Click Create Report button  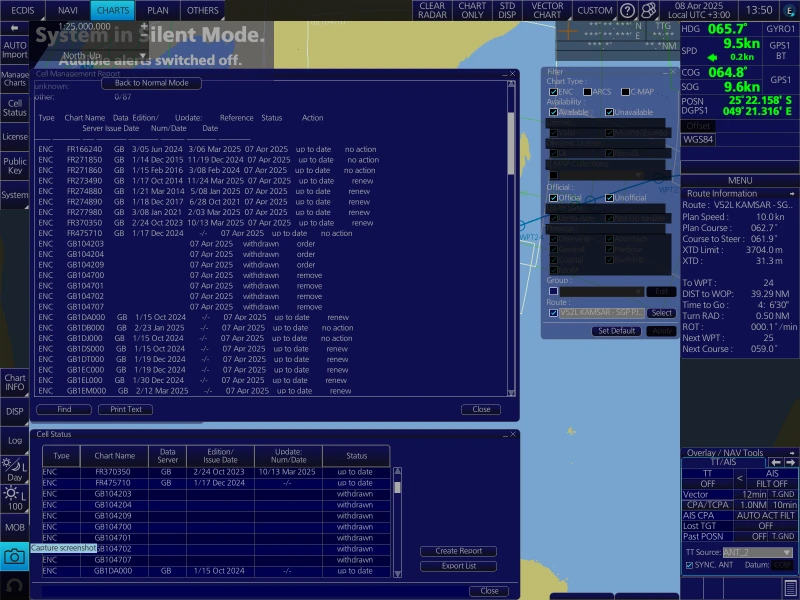[458, 551]
